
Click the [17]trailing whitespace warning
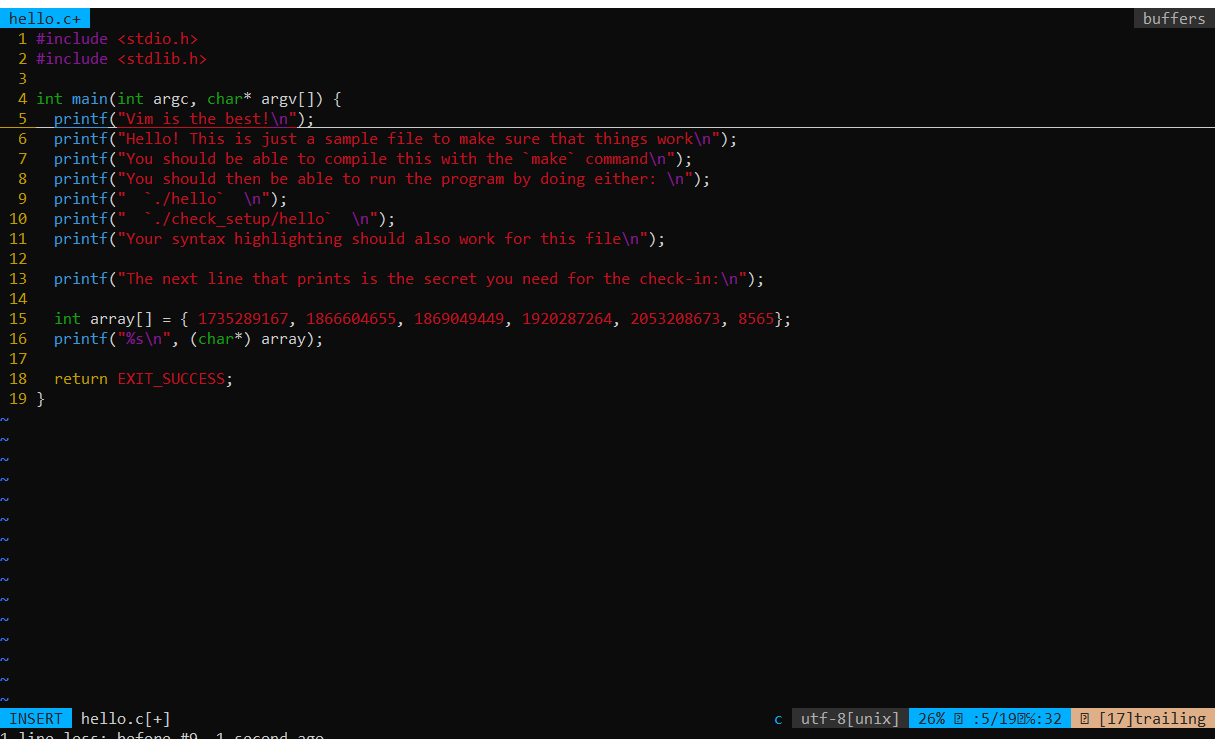click(x=1143, y=718)
